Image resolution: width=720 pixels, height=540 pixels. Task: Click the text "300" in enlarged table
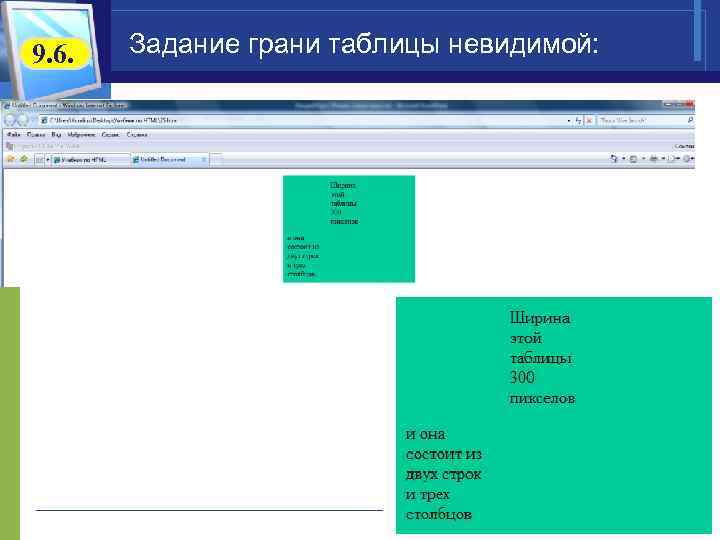[522, 377]
